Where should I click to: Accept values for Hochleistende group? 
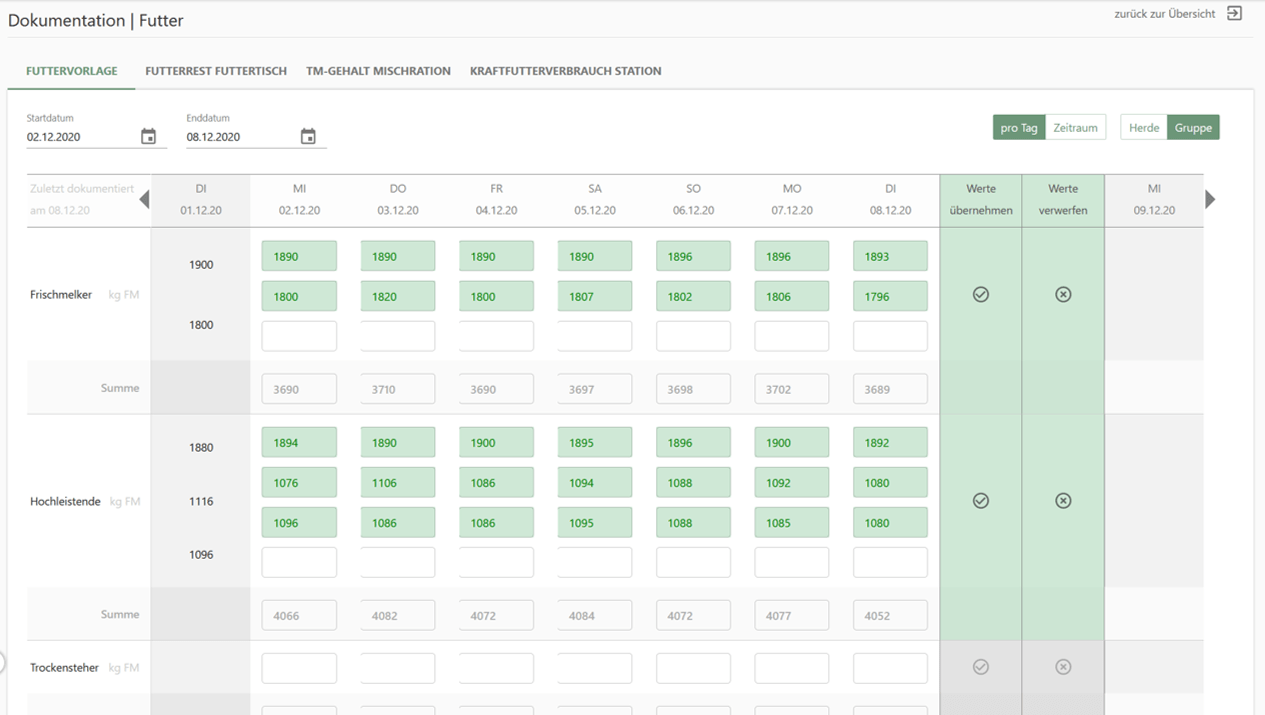[x=980, y=501]
